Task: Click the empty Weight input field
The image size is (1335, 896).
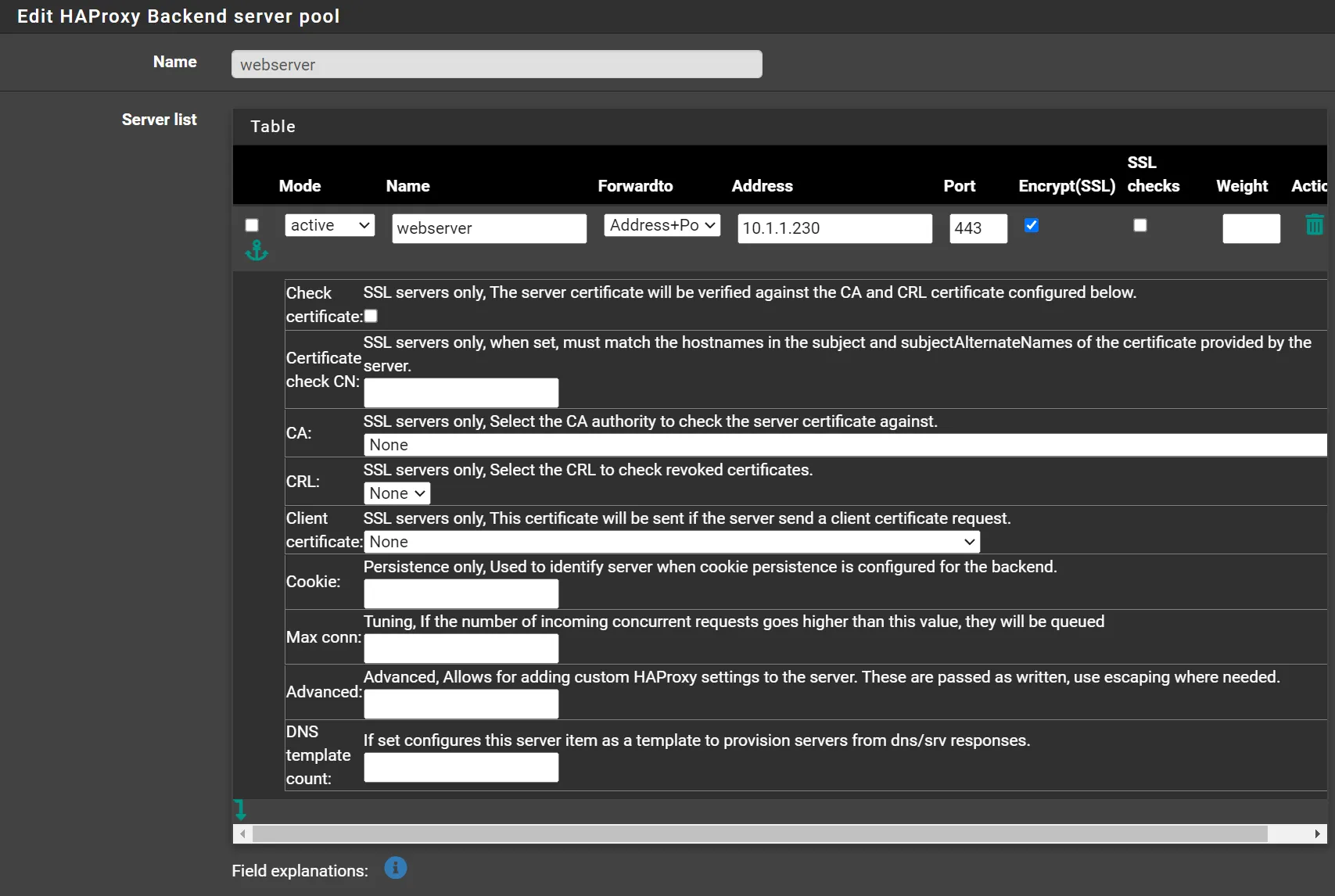Action: (1251, 228)
